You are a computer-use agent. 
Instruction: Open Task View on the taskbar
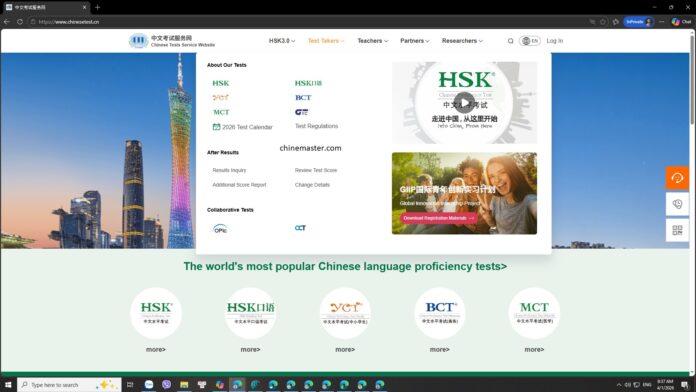click(x=130, y=384)
